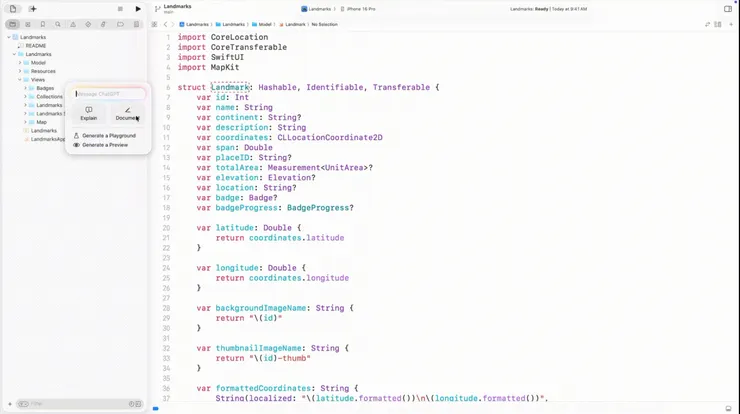
Task: Click the navigator Filter field
Action: (x=79, y=404)
